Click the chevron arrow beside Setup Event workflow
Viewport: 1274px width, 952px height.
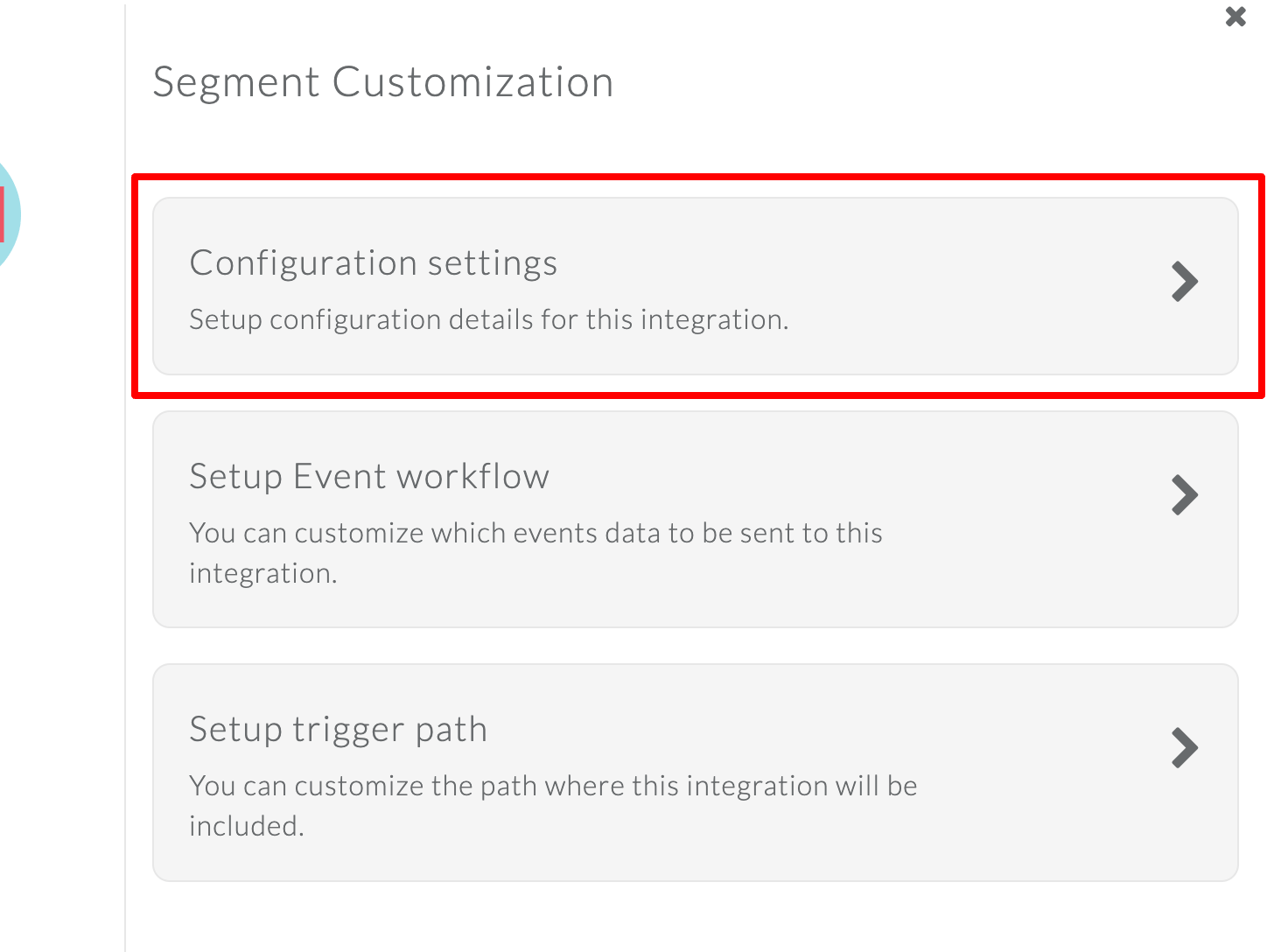pyautogui.click(x=1184, y=495)
